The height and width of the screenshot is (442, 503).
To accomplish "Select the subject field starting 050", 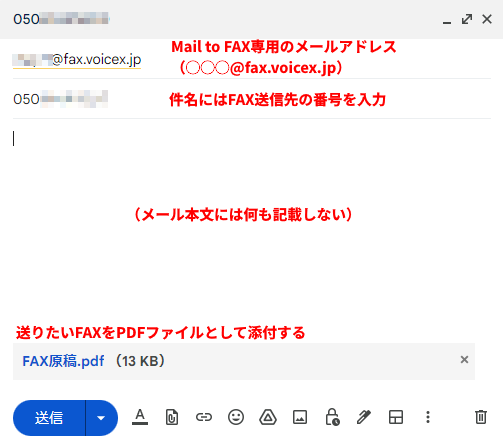I will (252, 99).
